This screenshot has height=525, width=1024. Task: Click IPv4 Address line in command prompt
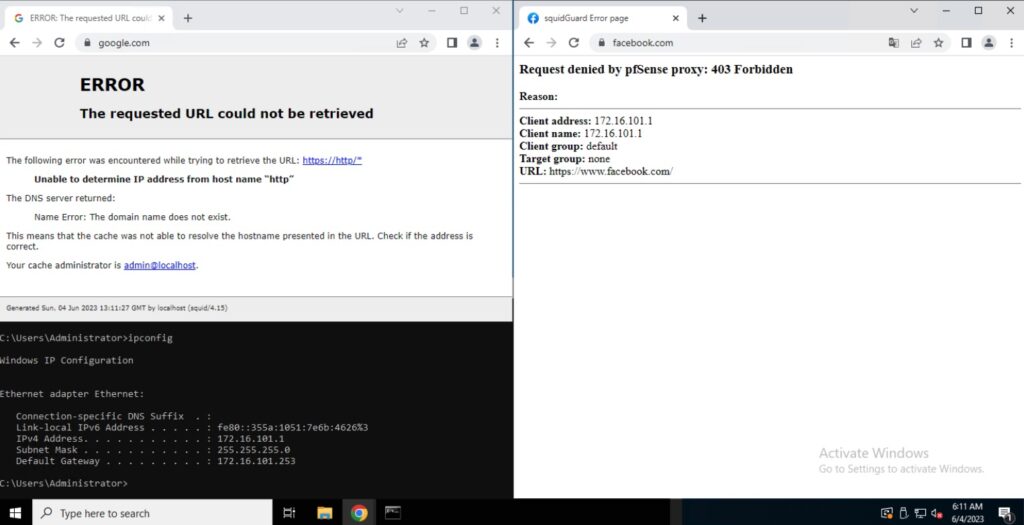pos(150,439)
